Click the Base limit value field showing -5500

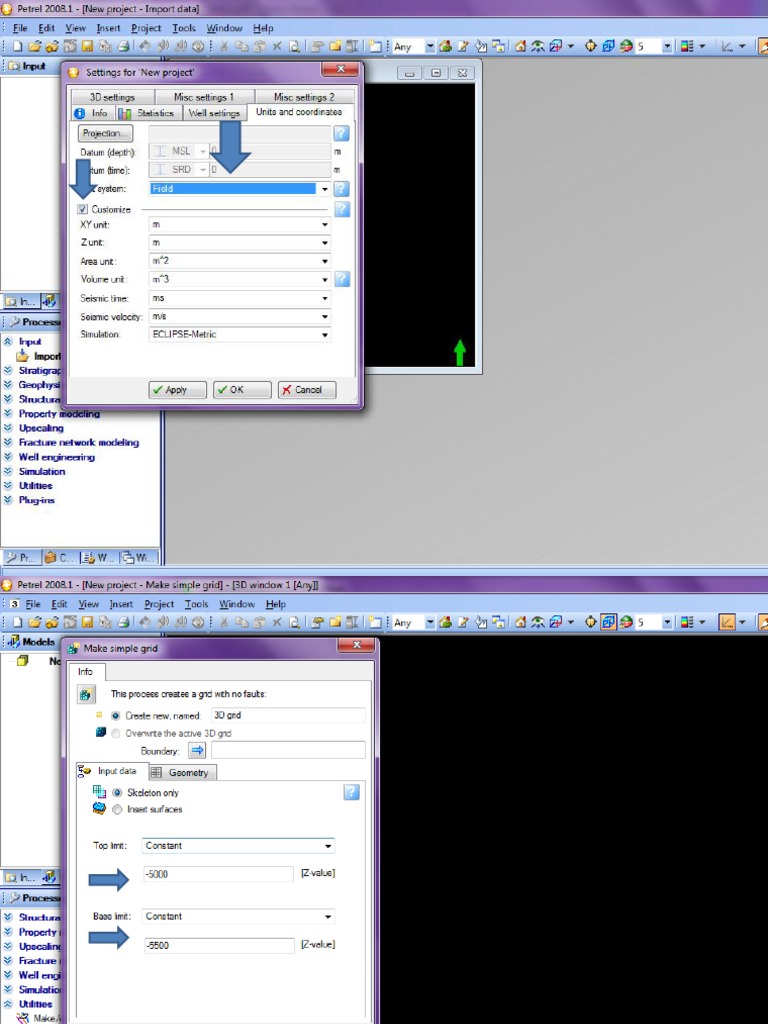pos(219,946)
